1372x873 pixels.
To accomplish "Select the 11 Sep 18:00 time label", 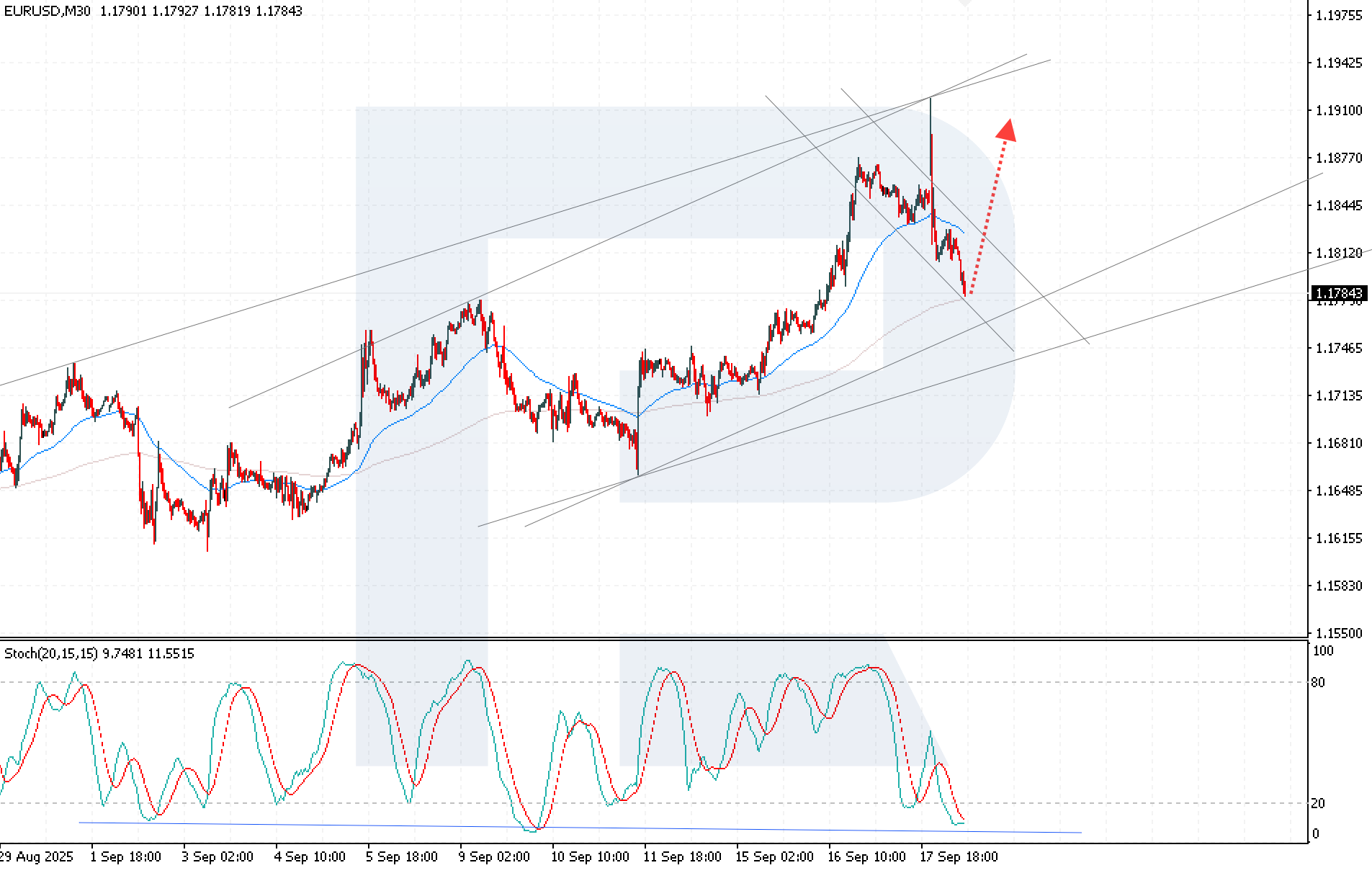I will tap(682, 856).
